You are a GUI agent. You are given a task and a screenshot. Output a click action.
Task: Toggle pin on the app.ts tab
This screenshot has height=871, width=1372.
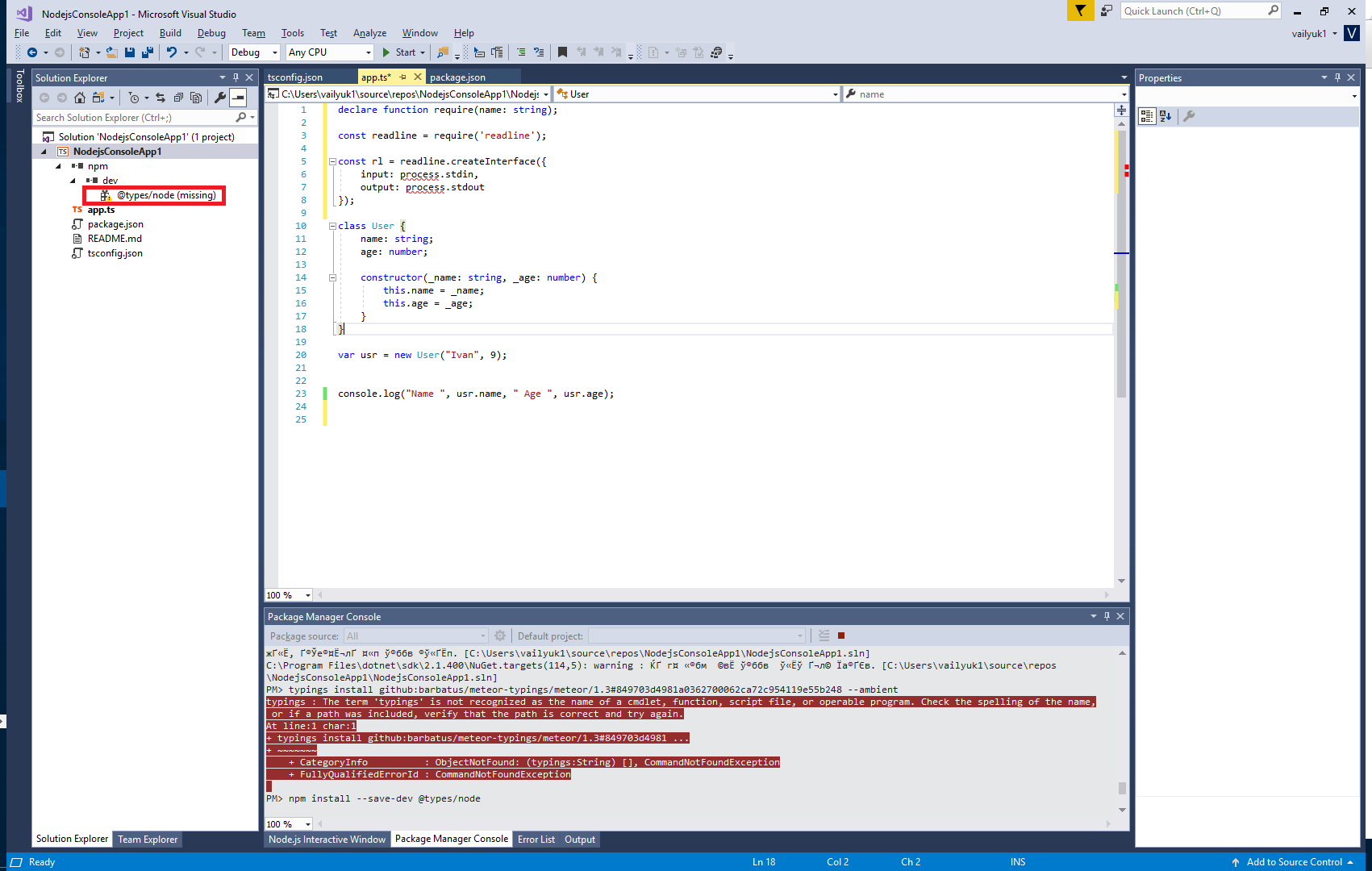click(x=403, y=77)
